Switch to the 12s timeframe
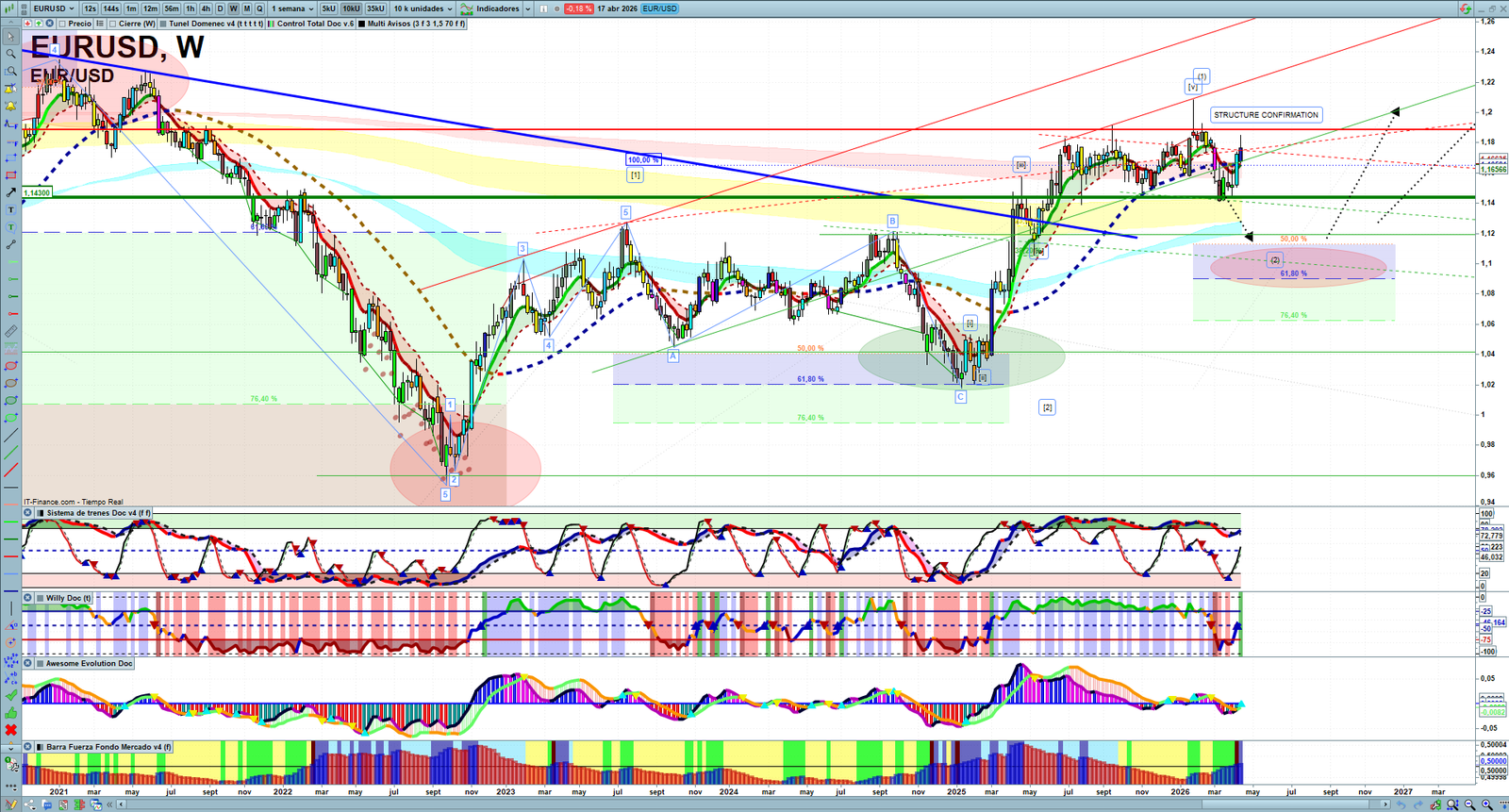 (x=90, y=8)
